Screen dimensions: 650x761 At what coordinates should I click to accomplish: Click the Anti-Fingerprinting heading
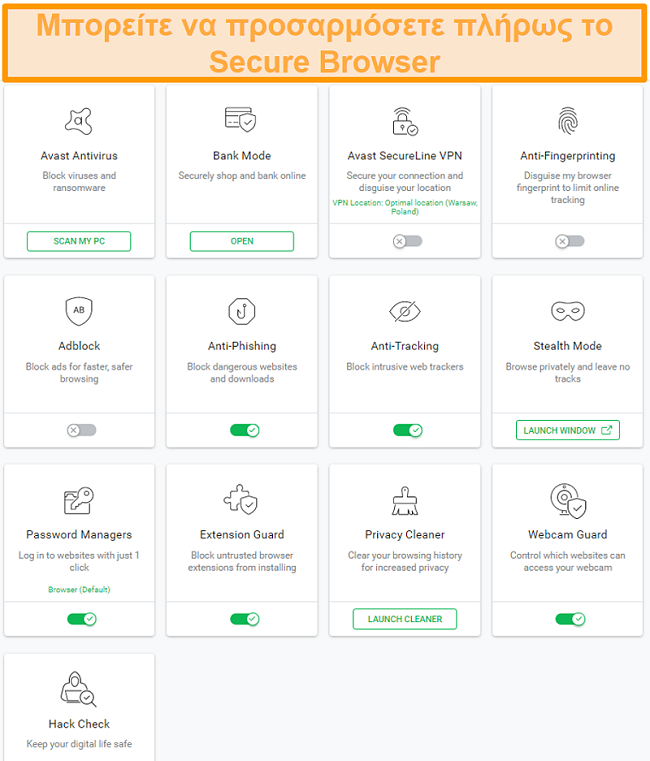click(x=567, y=156)
